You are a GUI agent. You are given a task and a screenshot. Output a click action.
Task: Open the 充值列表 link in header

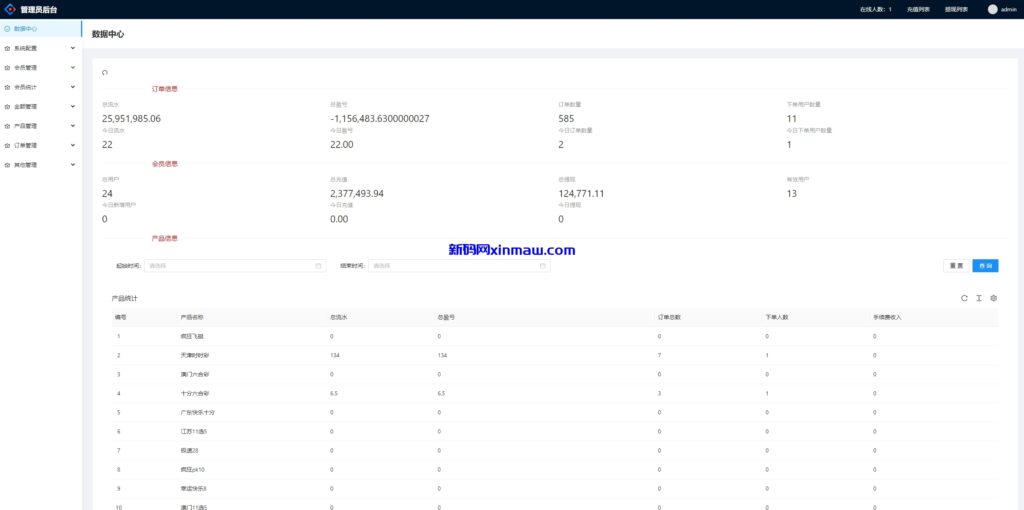(918, 9)
